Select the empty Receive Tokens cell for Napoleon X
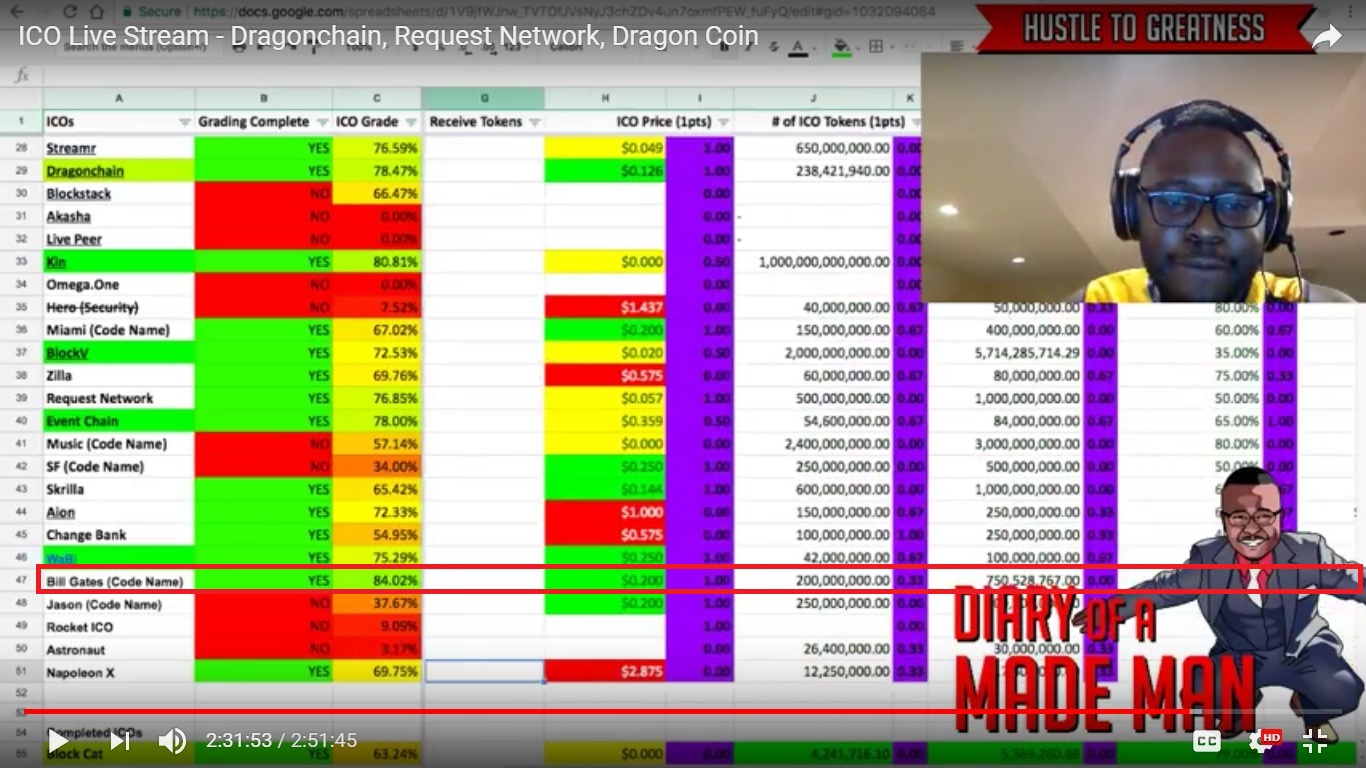Image resolution: width=1366 pixels, height=768 pixels. tap(484, 672)
